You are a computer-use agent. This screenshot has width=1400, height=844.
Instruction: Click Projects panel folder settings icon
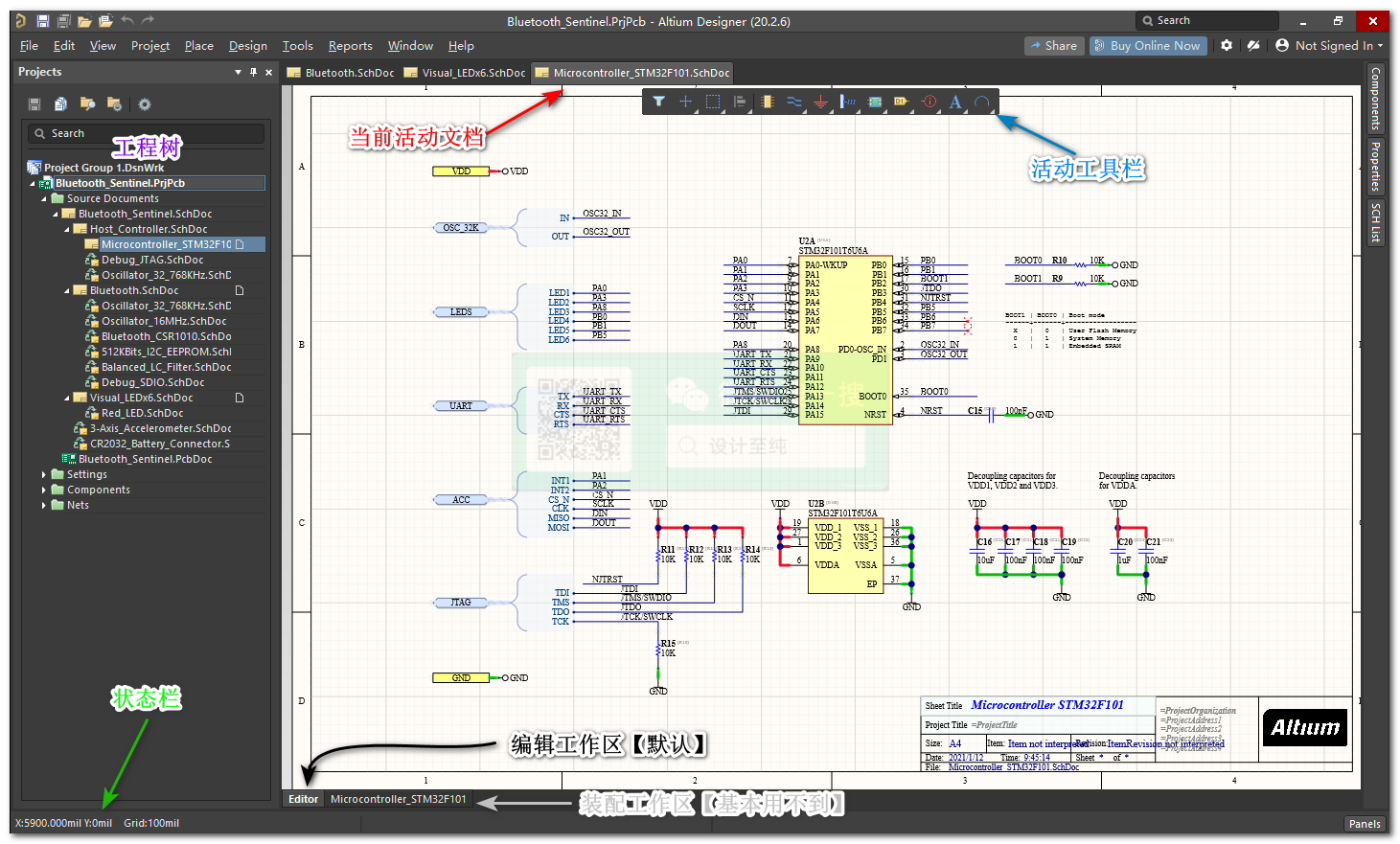coord(114,104)
